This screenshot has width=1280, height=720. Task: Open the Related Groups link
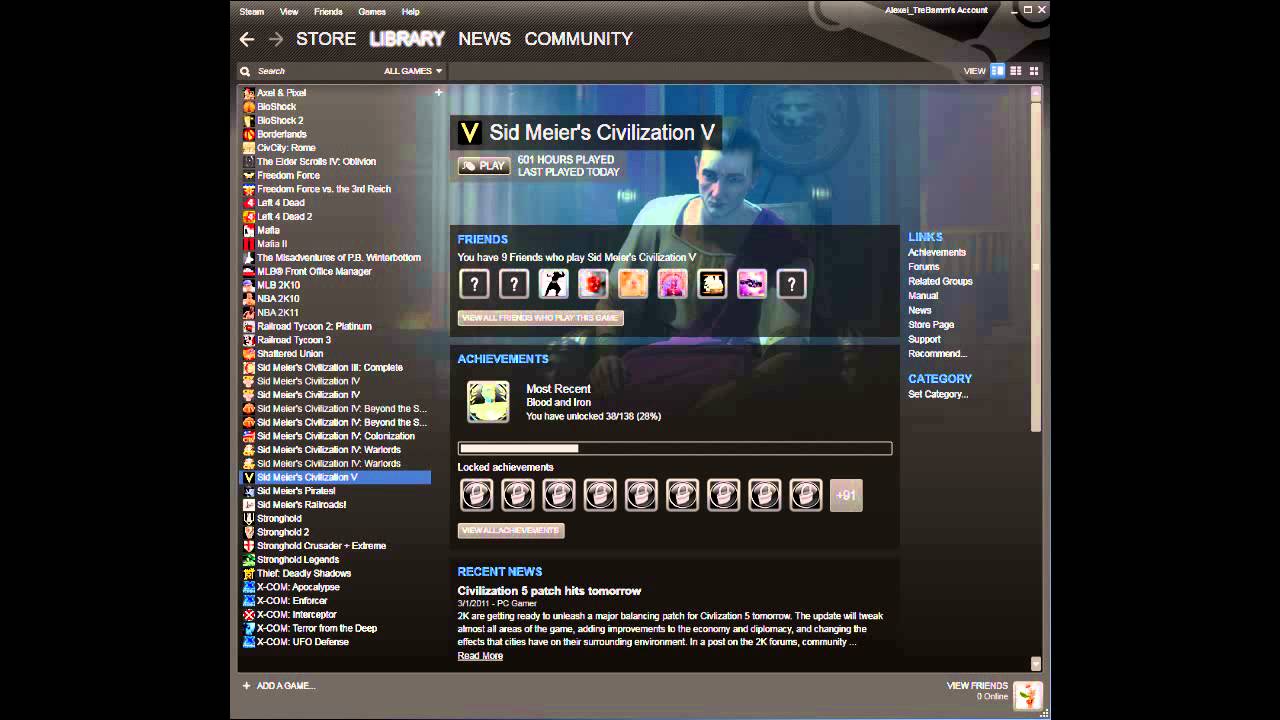940,282
